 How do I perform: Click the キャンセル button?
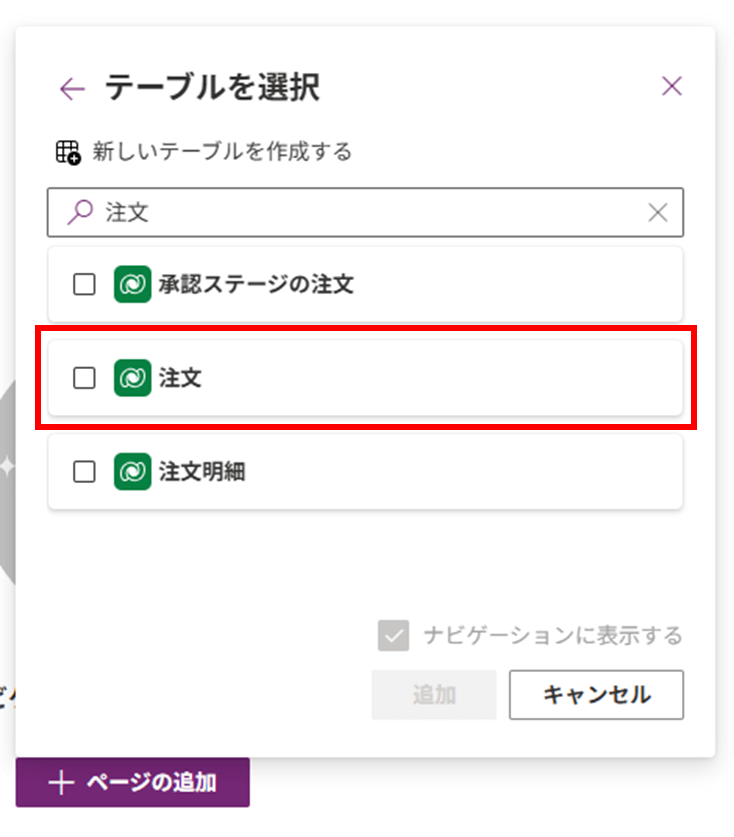[596, 695]
